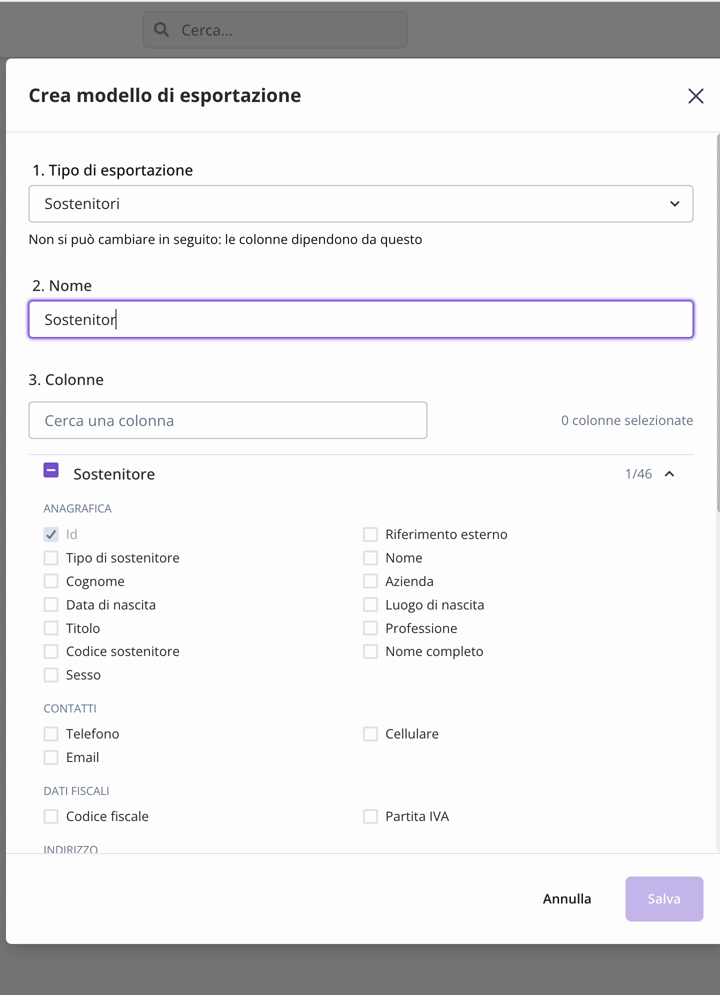Image resolution: width=720 pixels, height=995 pixels.
Task: Check the Cognome column
Action: click(51, 581)
